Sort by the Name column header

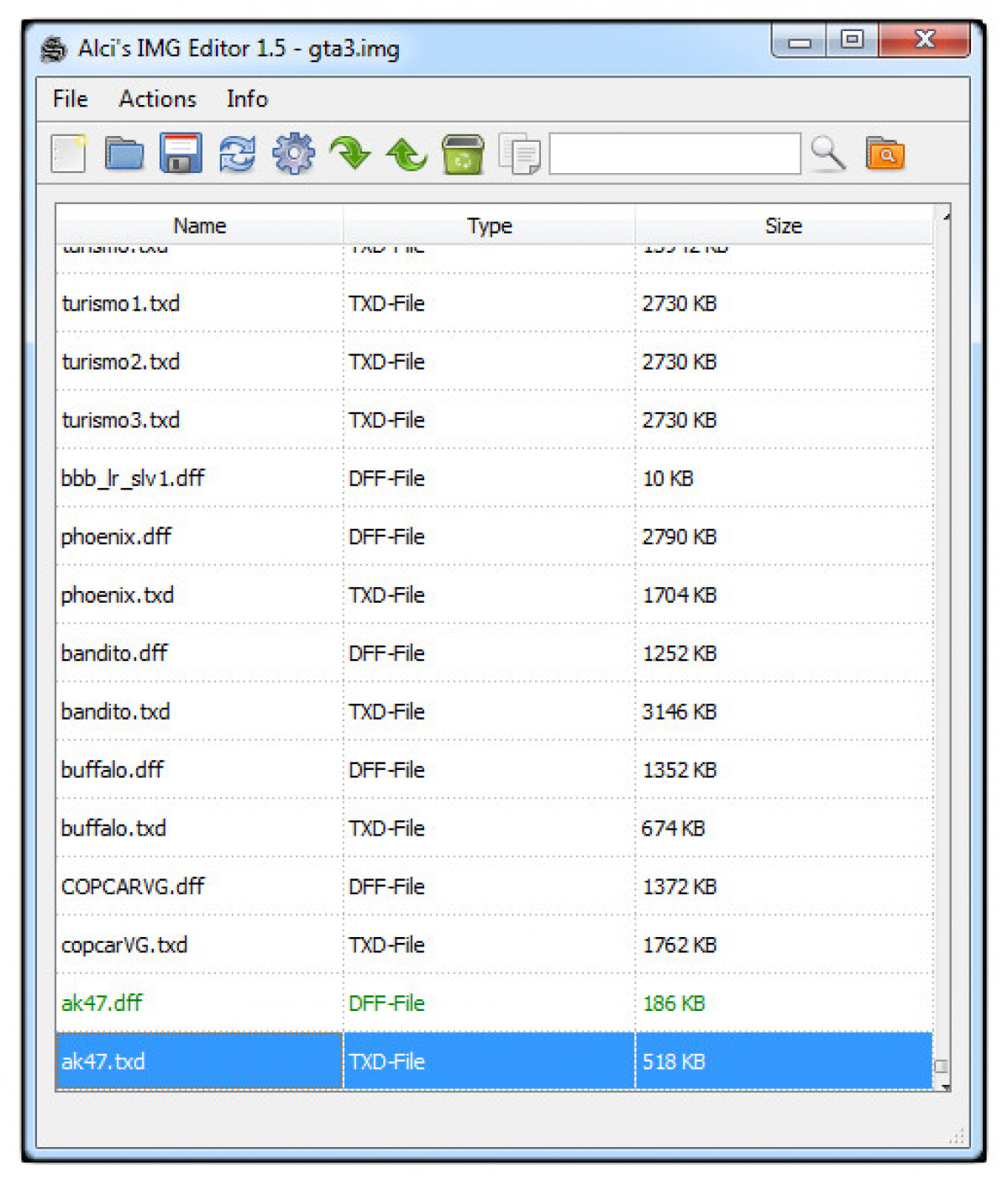tap(200, 225)
